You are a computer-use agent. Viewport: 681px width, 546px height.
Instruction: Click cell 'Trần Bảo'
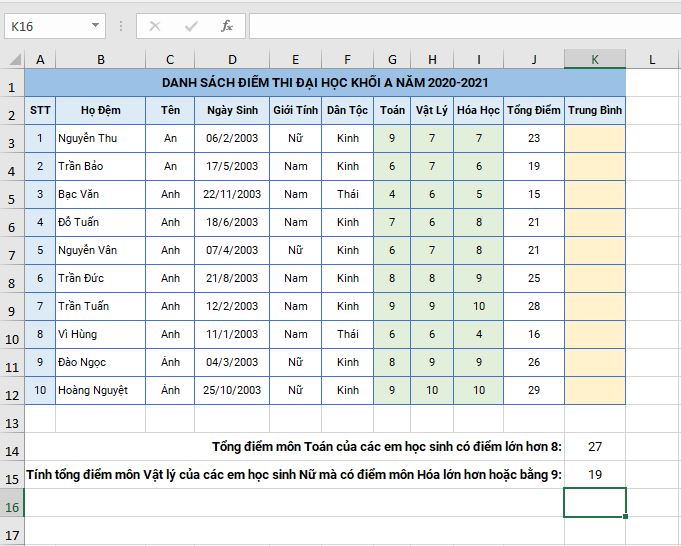click(100, 166)
